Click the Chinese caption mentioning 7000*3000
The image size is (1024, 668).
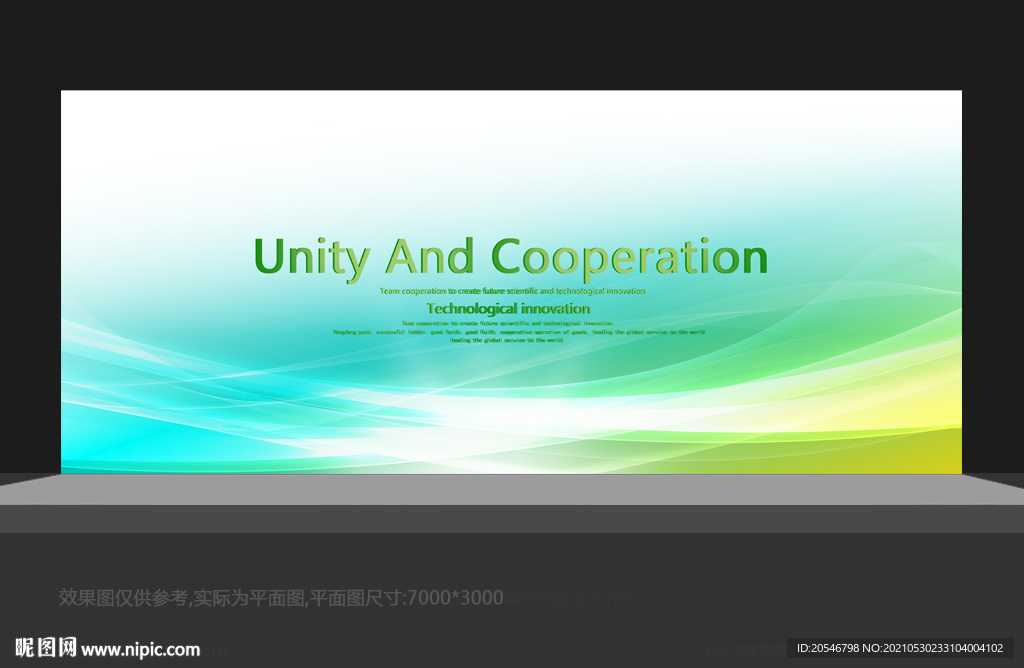[281, 597]
